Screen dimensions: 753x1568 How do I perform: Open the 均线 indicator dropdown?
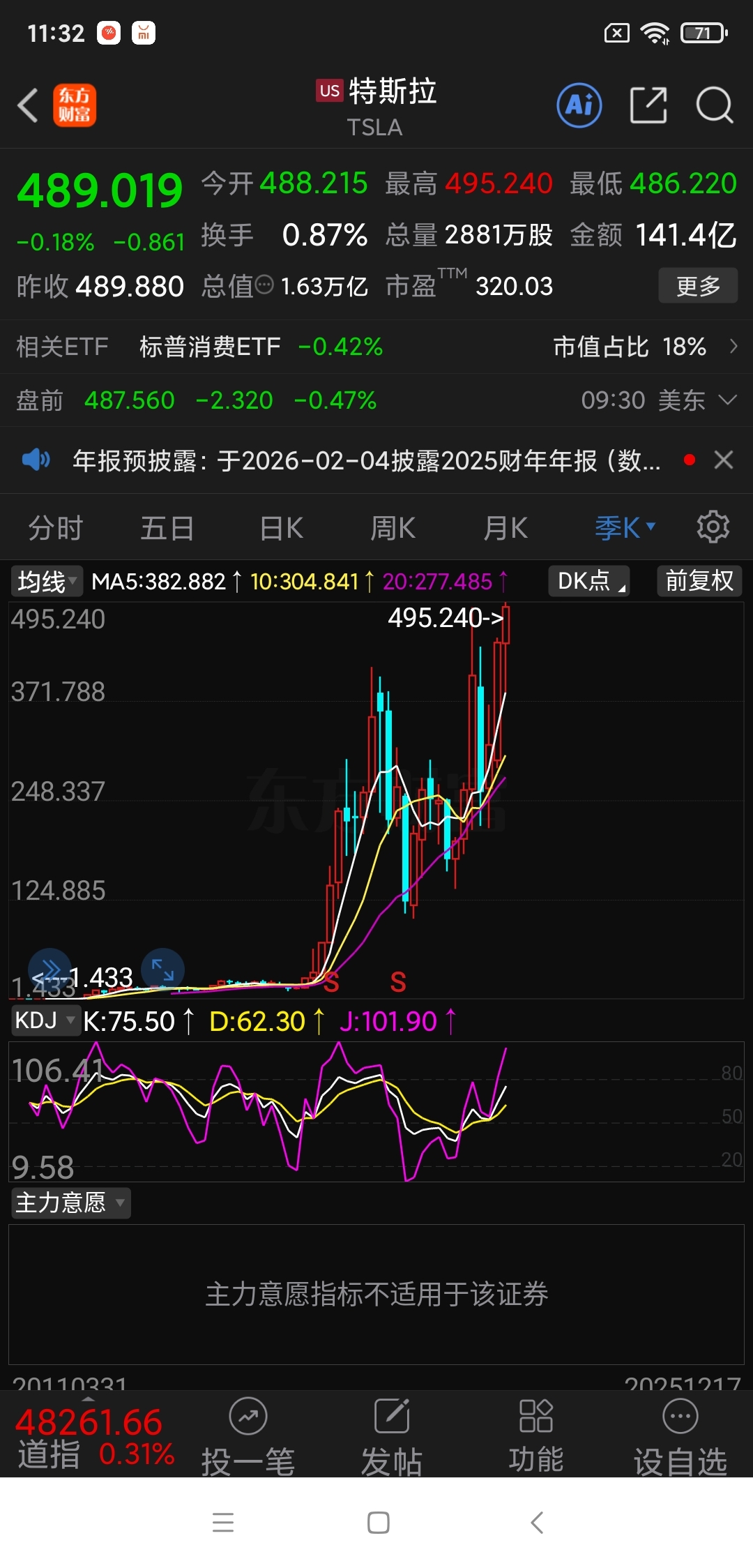(47, 581)
